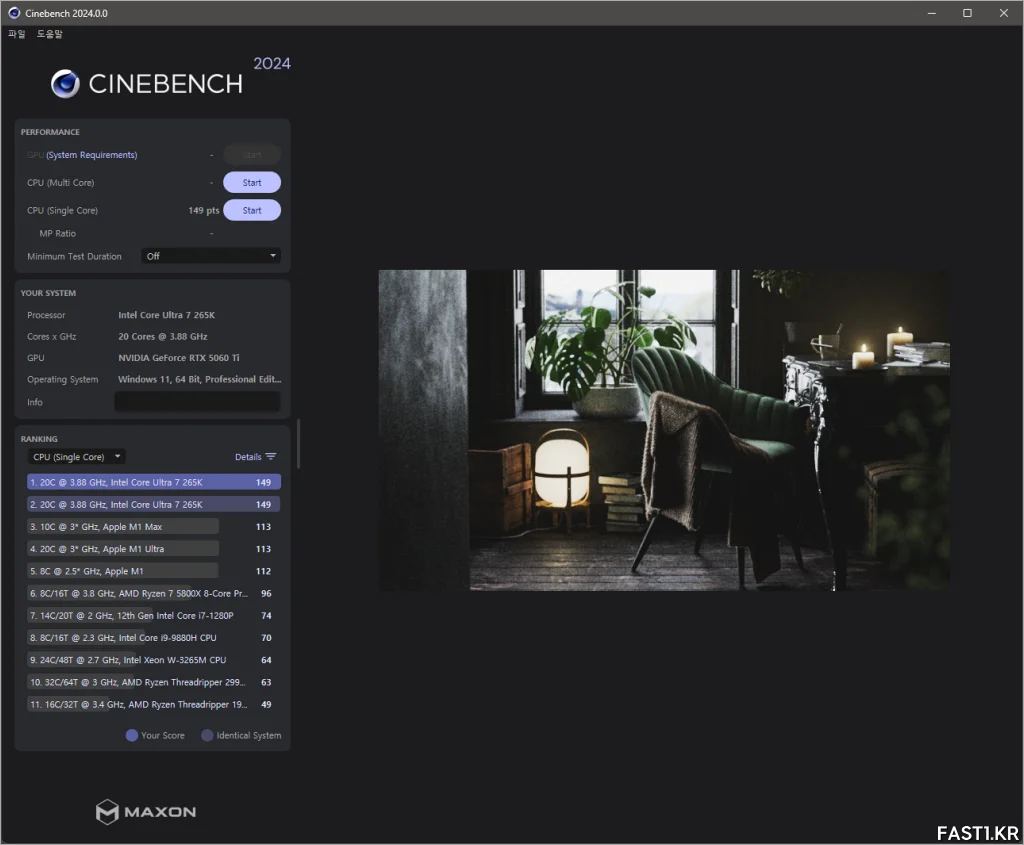The image size is (1024, 845).
Task: Select the Apple M1 Max ranking row
Action: [x=154, y=526]
